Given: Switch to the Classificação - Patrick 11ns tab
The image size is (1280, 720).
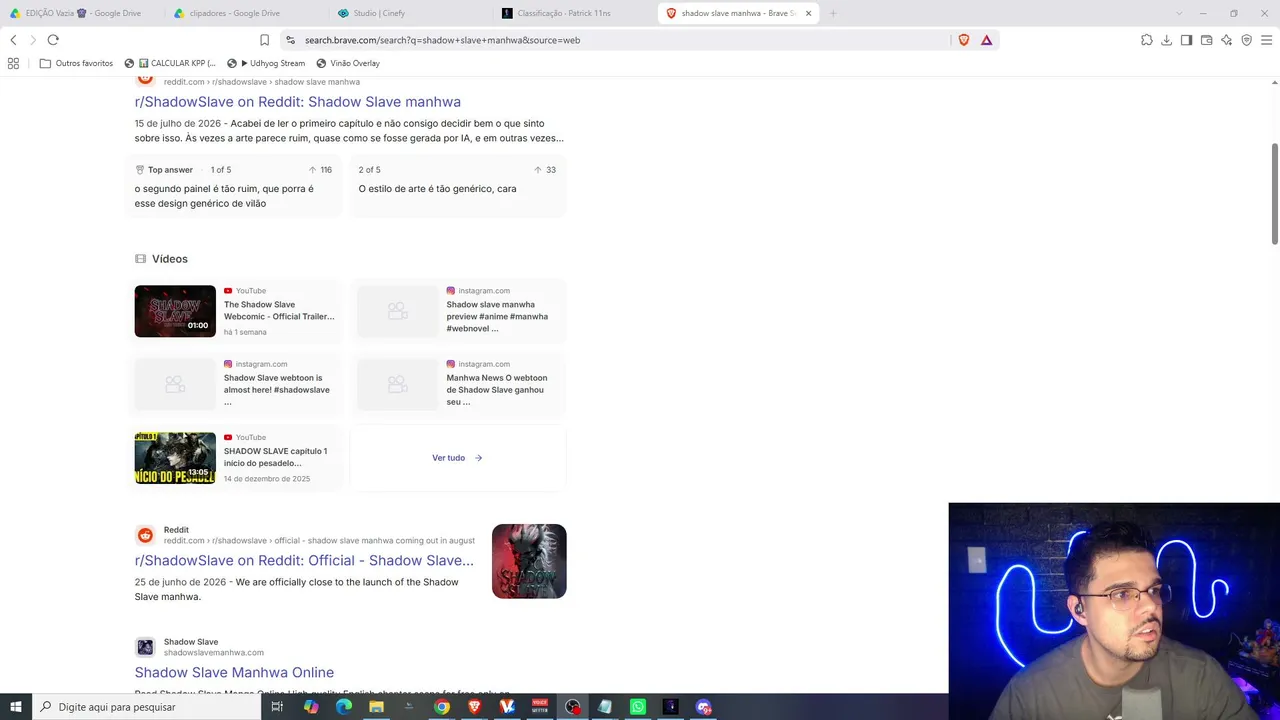Looking at the screenshot, I should [573, 13].
